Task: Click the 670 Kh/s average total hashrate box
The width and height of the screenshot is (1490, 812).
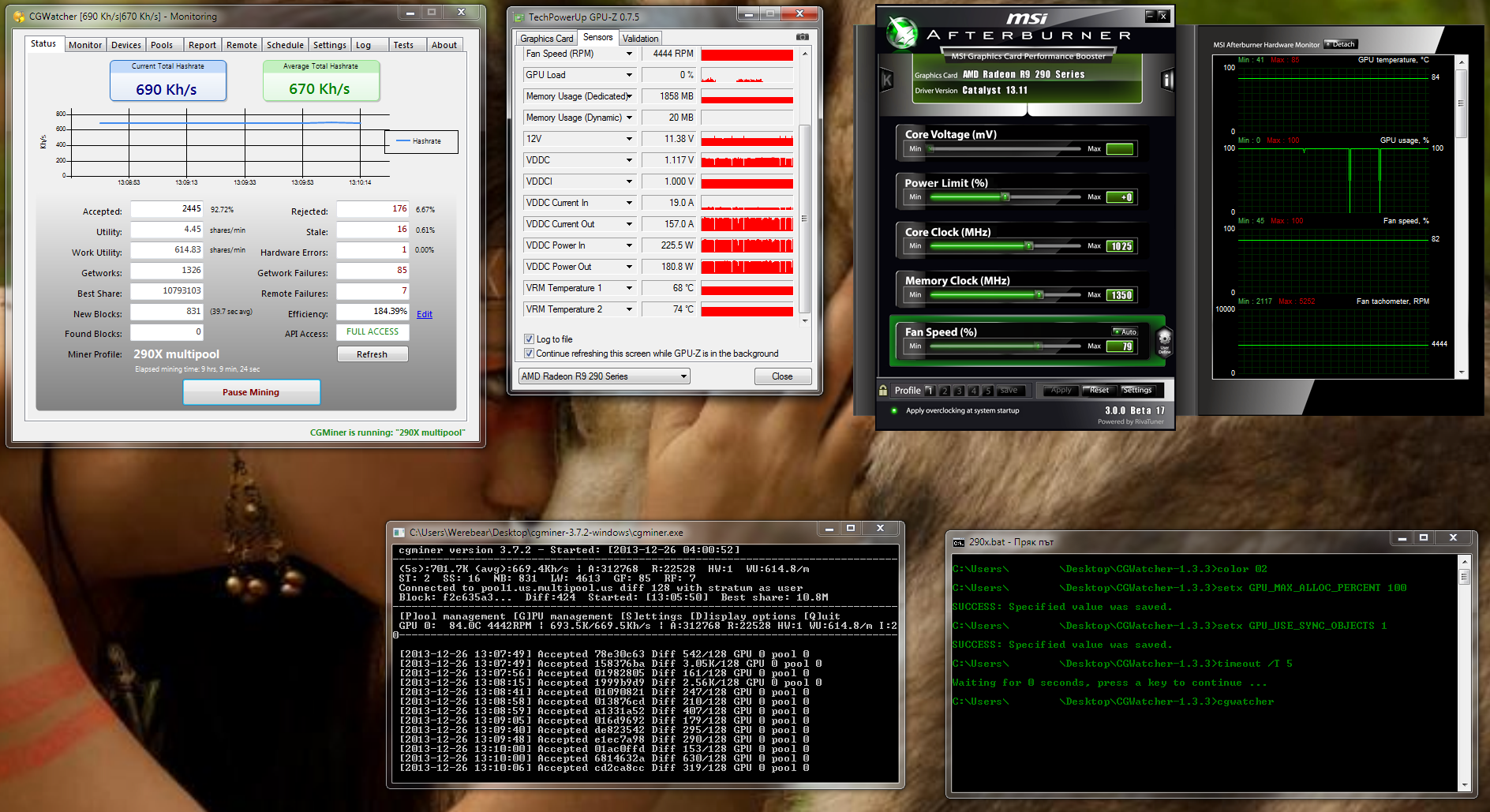Action: coord(320,81)
